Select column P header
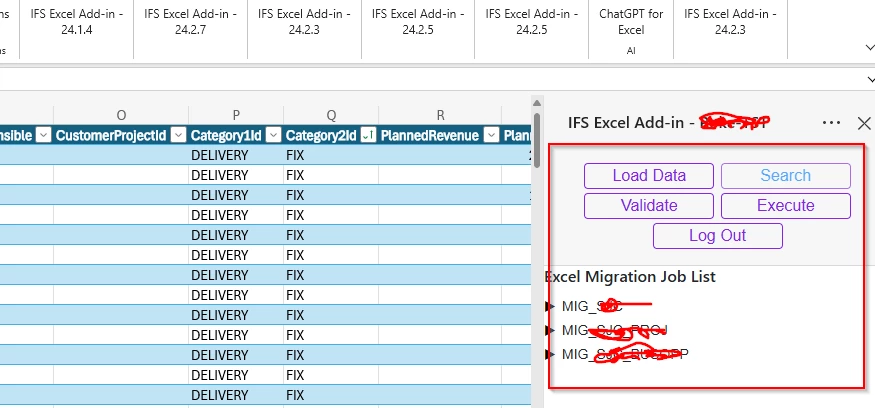Screen dimensions: 875x408 click(236, 115)
